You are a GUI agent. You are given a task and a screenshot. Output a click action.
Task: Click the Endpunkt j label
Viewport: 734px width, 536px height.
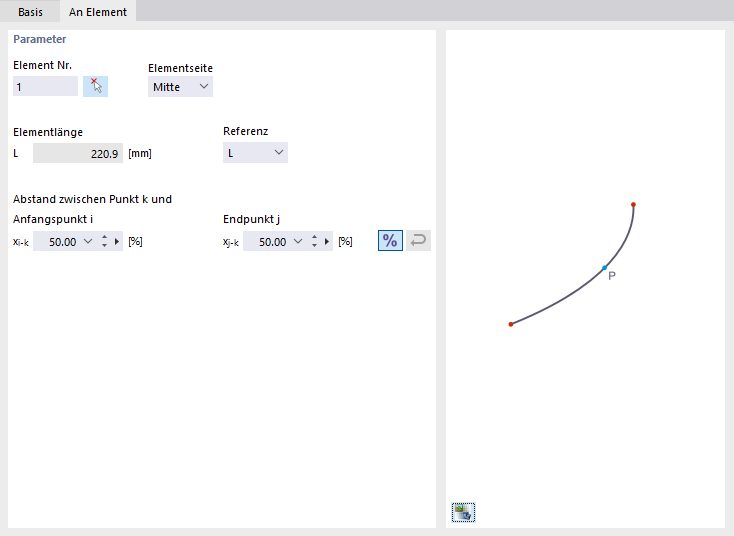click(251, 219)
